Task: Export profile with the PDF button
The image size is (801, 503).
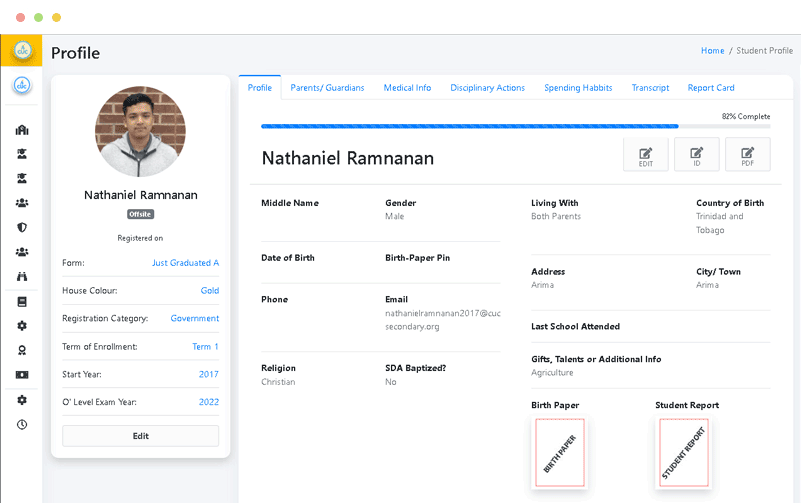Action: (x=747, y=156)
